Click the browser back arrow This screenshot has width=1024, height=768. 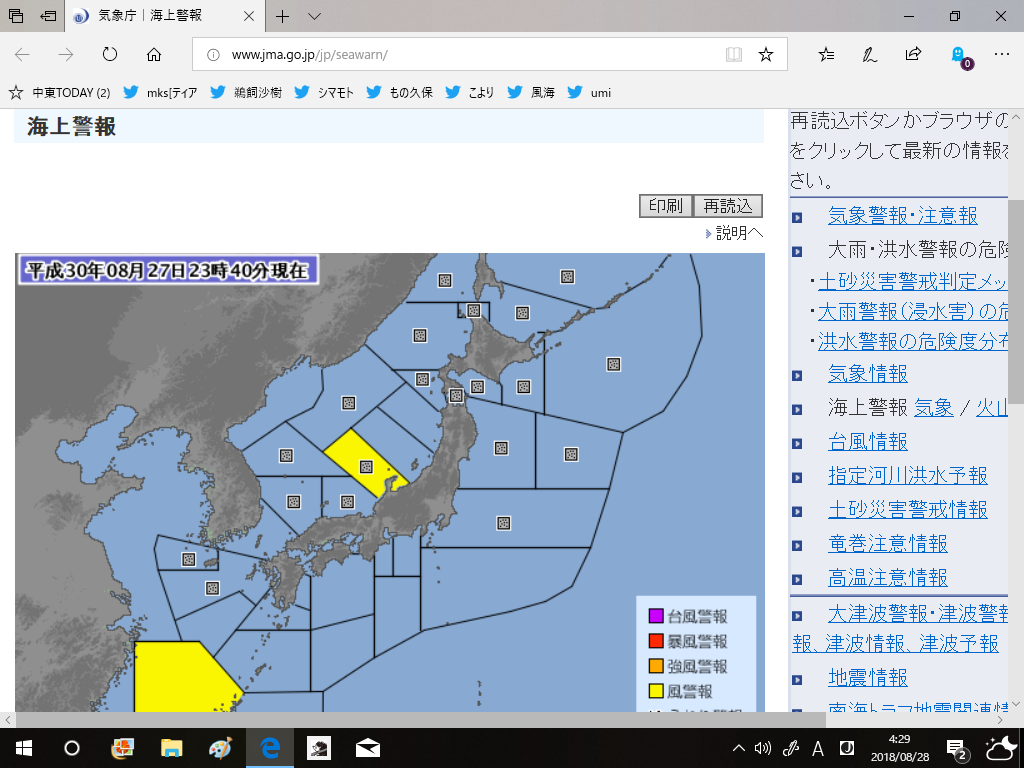click(x=22, y=54)
